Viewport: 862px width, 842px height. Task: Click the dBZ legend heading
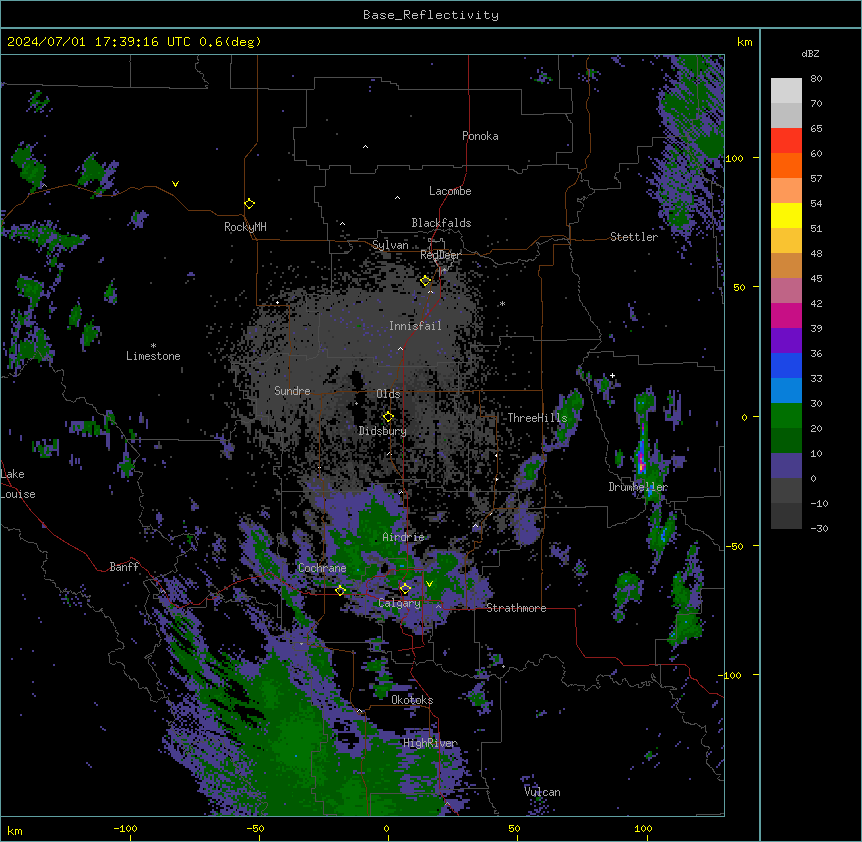pos(810,54)
